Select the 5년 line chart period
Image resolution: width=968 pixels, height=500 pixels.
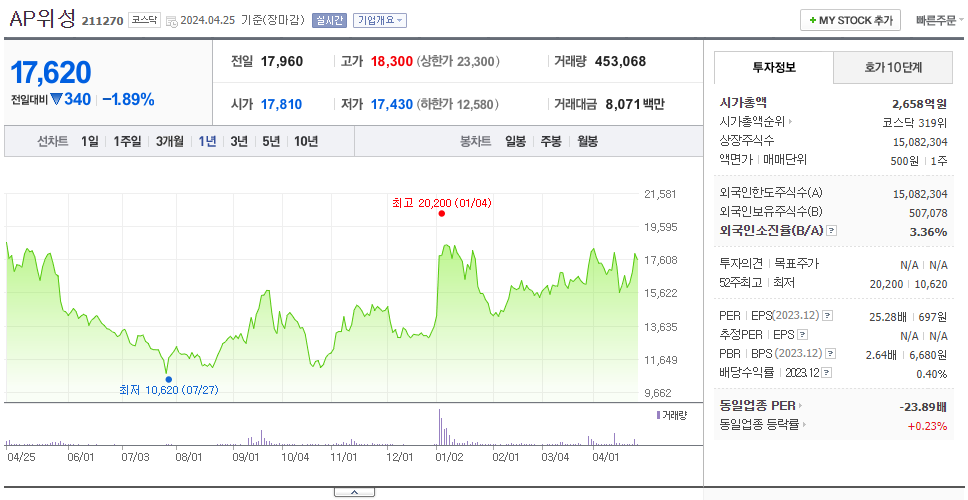point(271,141)
